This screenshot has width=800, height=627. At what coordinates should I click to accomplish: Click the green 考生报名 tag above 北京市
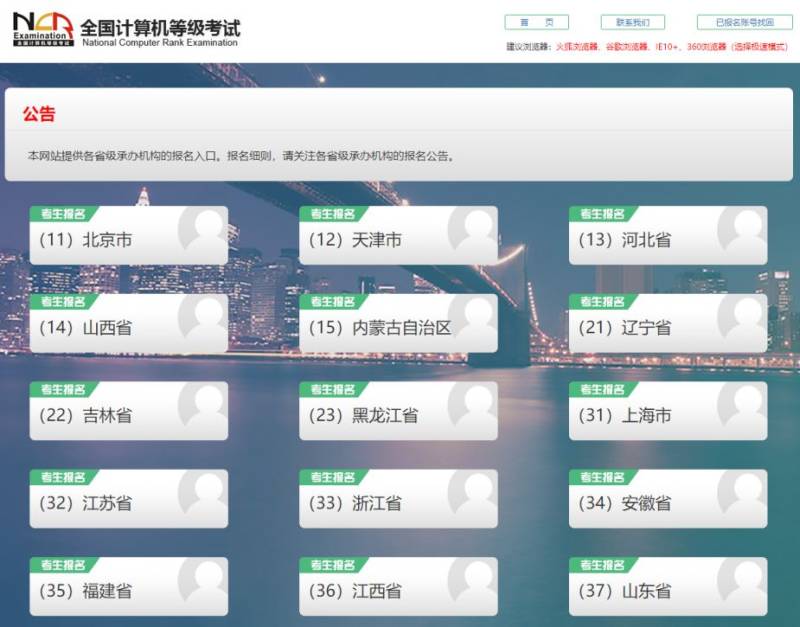tap(63, 214)
